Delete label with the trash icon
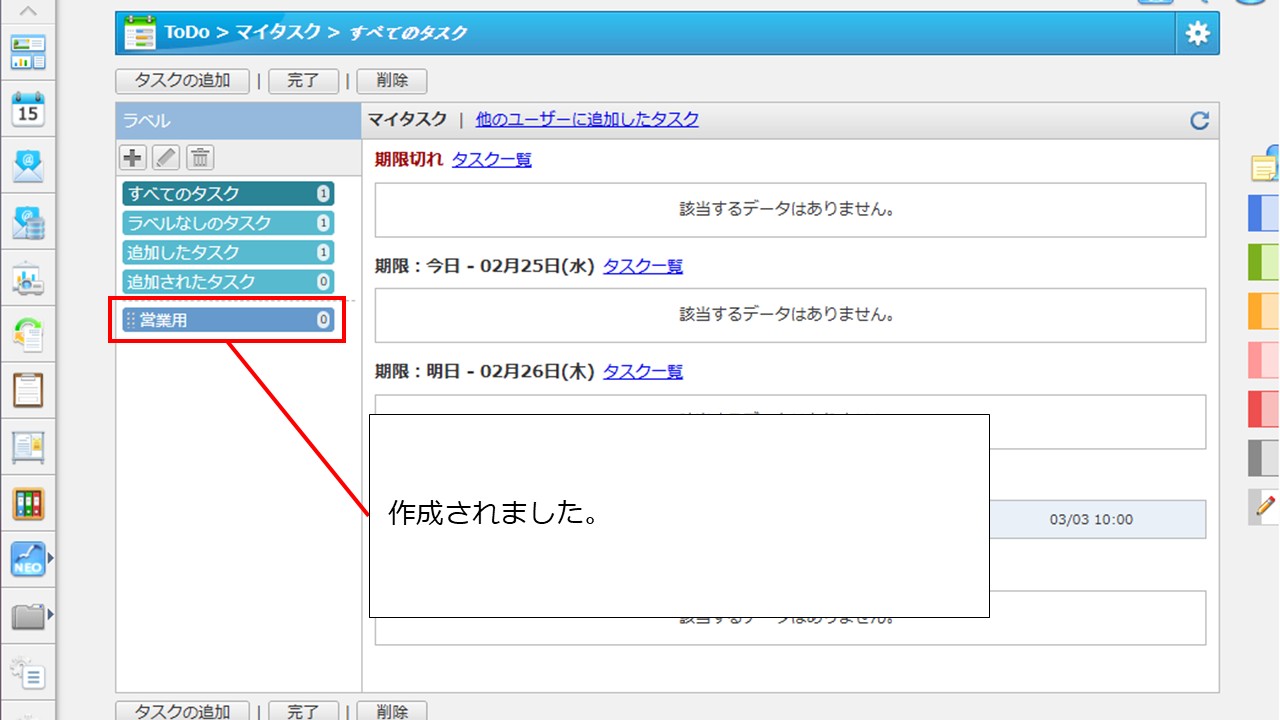1280x720 pixels. pyautogui.click(x=200, y=157)
